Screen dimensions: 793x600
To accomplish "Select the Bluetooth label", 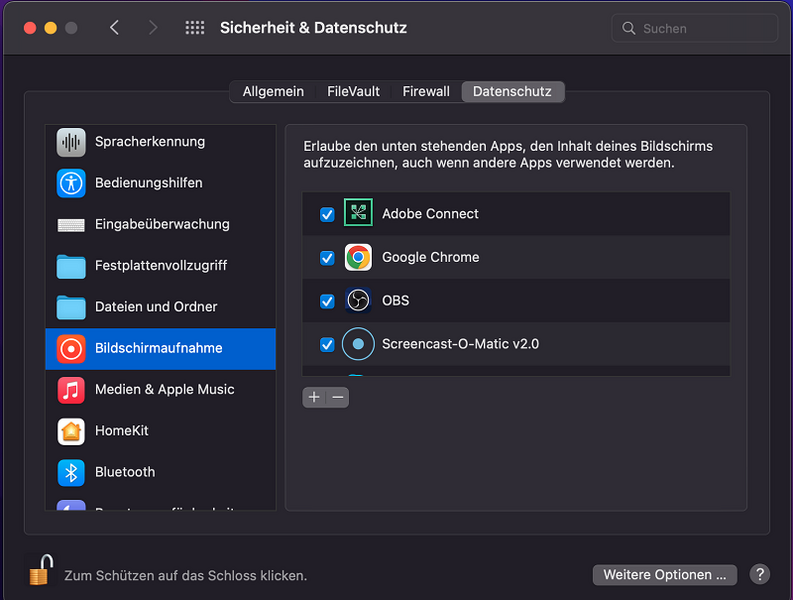I will coord(125,472).
